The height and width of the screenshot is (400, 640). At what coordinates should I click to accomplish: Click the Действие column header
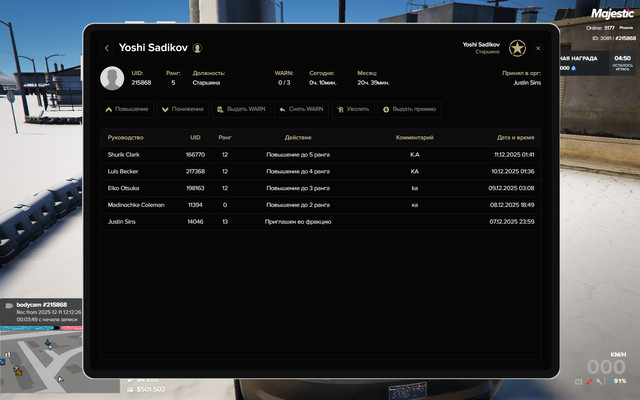[x=298, y=138]
